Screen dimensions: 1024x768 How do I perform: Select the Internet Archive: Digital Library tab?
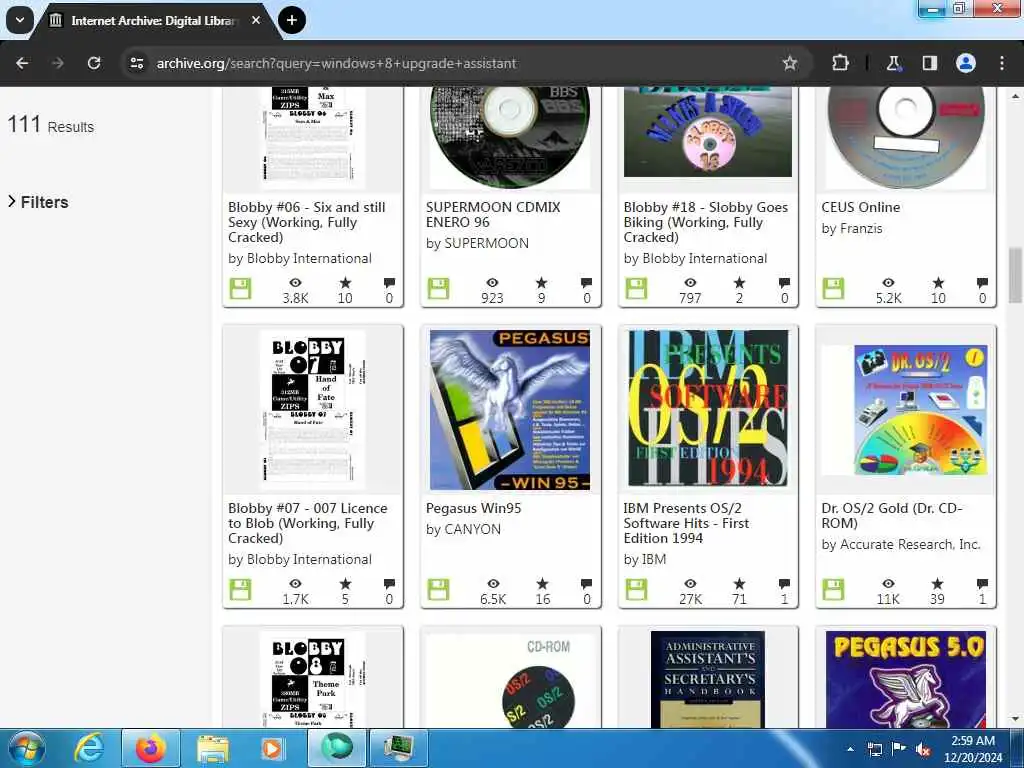pyautogui.click(x=152, y=21)
